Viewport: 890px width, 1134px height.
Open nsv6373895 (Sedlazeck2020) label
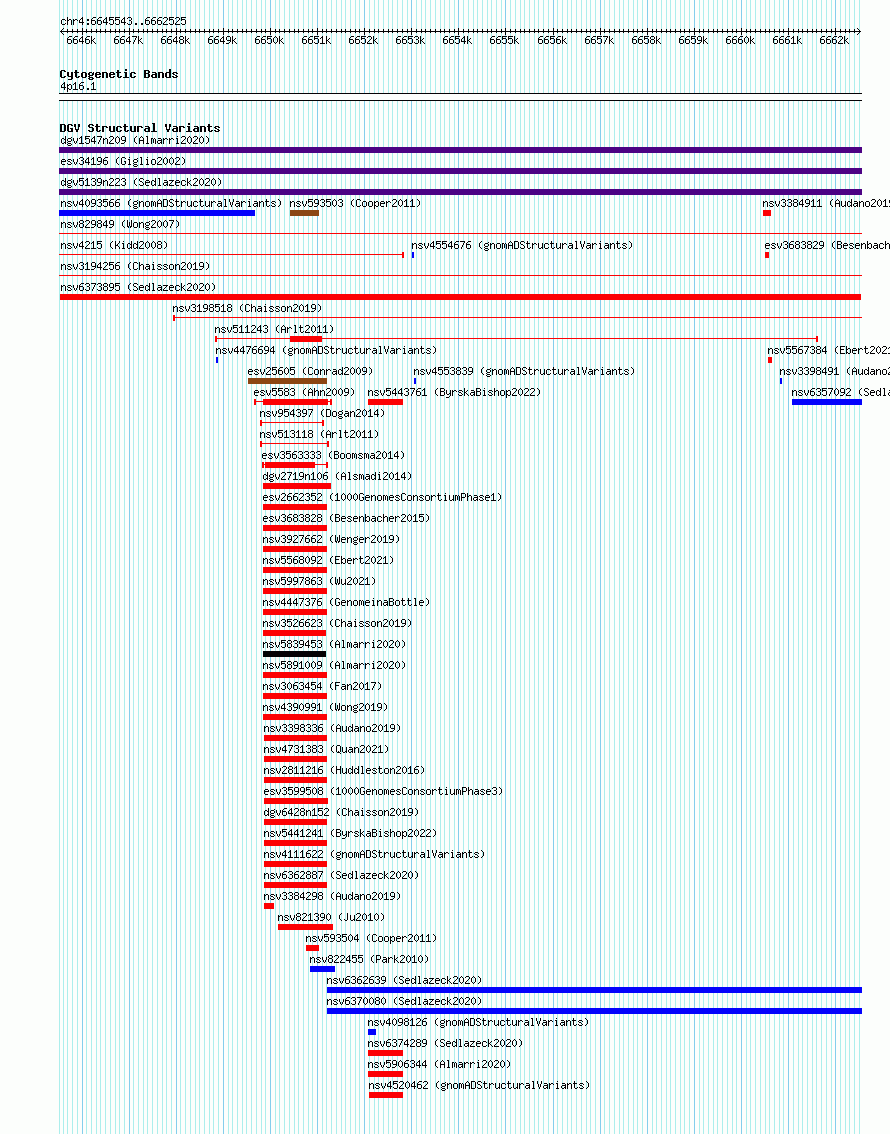coord(138,287)
